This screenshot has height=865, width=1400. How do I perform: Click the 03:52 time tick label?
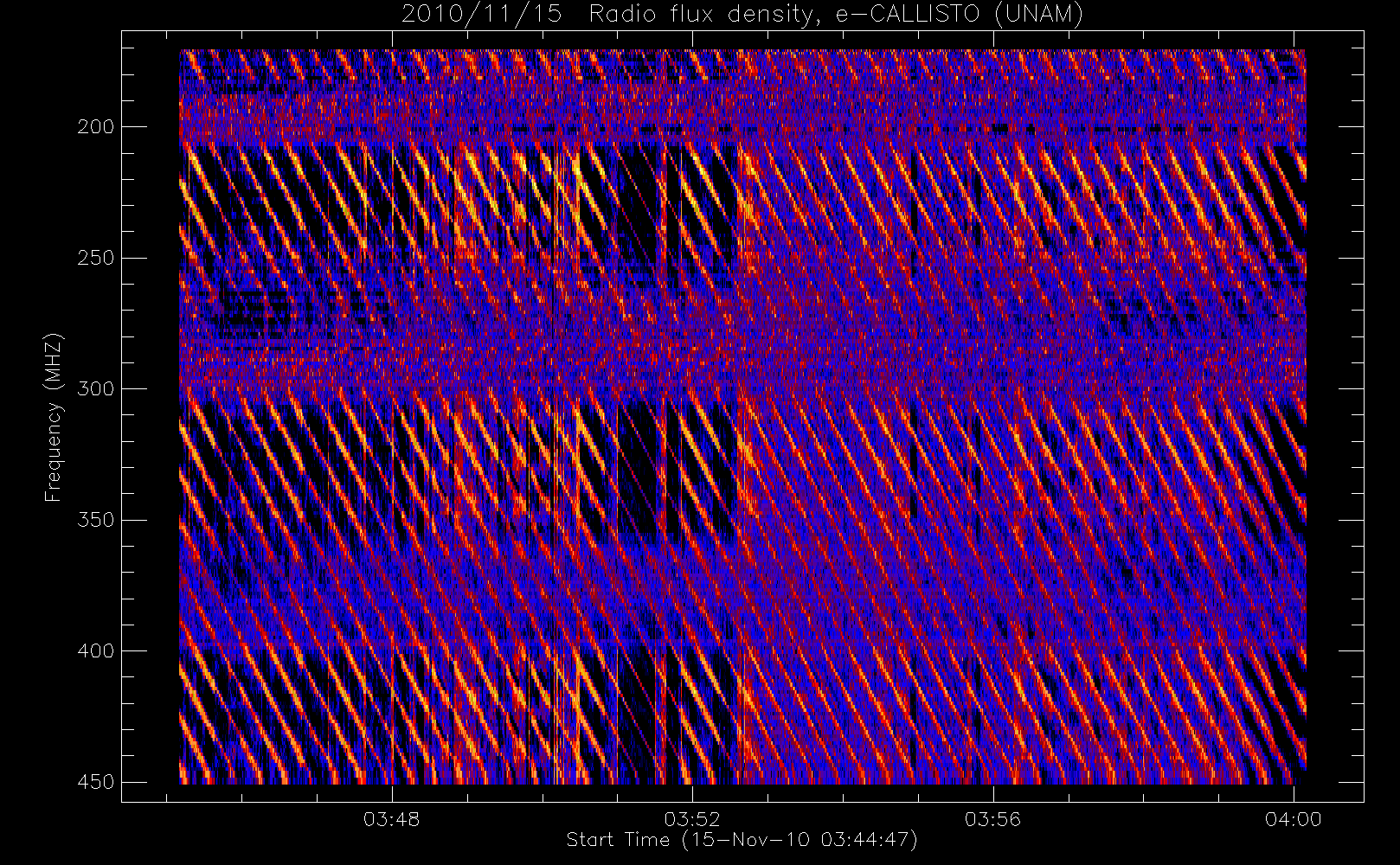point(692,818)
